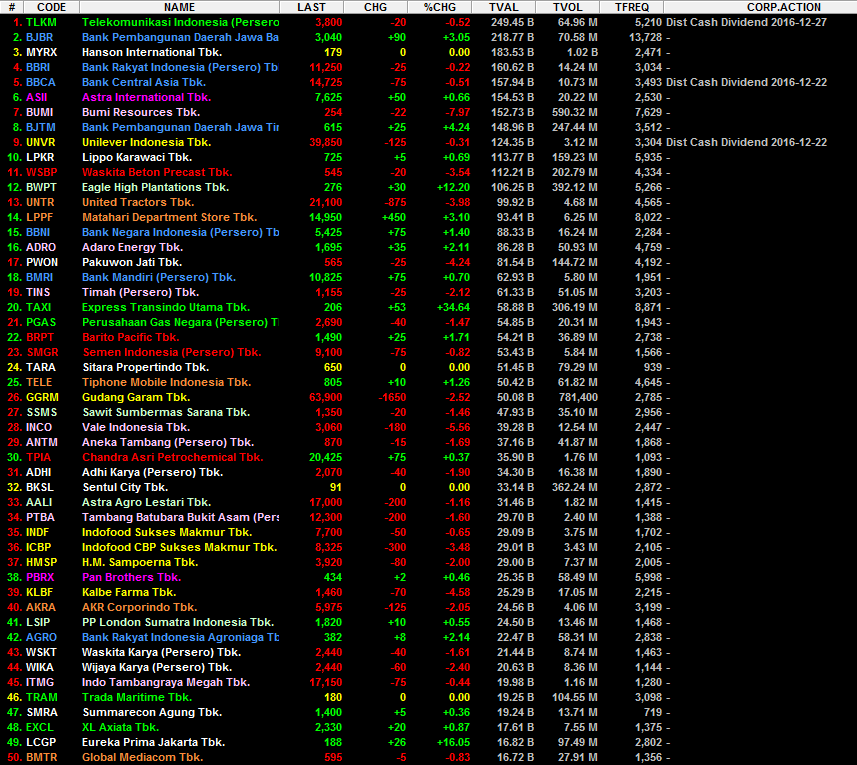Click the name Matahari Department Store Tbk.
Viewport: 857px width, 765px height.
[169, 217]
